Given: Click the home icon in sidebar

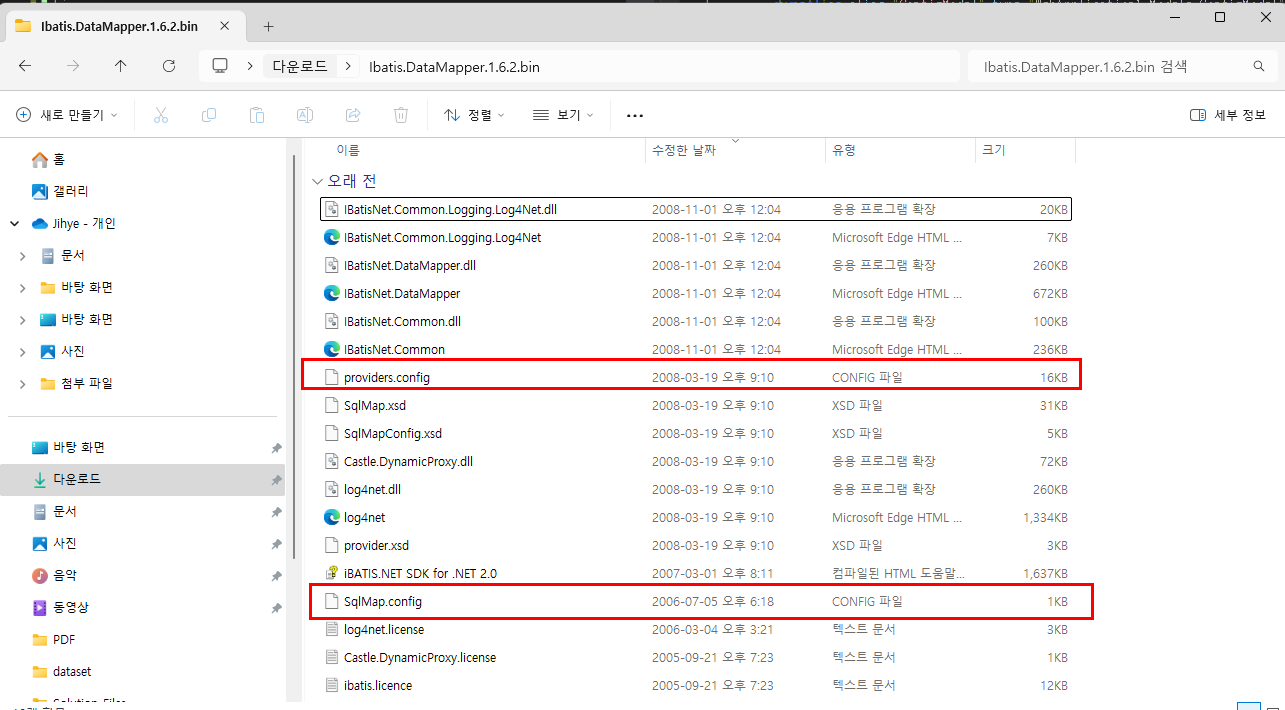Looking at the screenshot, I should (40, 160).
